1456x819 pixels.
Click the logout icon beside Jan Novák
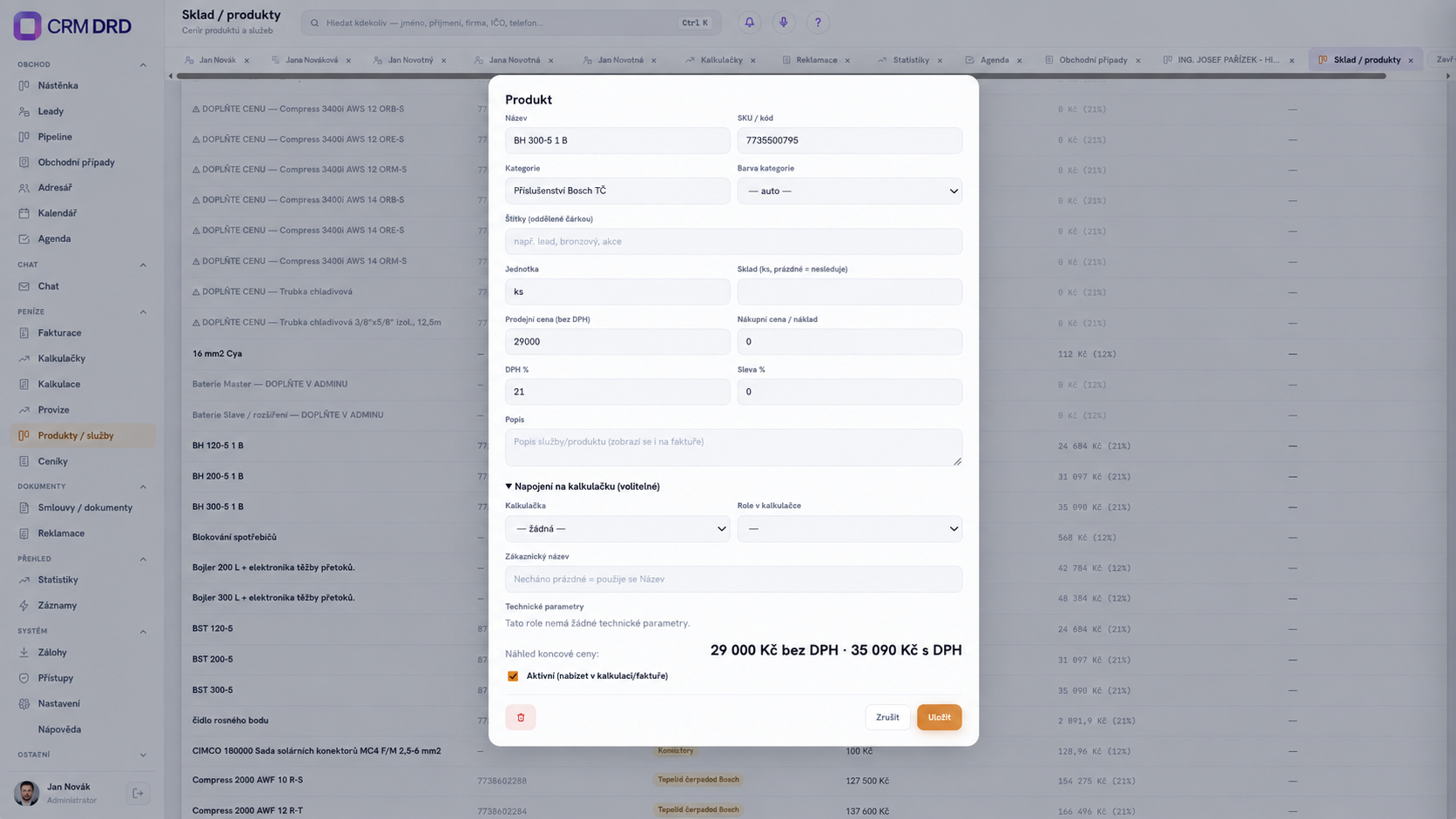pyautogui.click(x=138, y=793)
